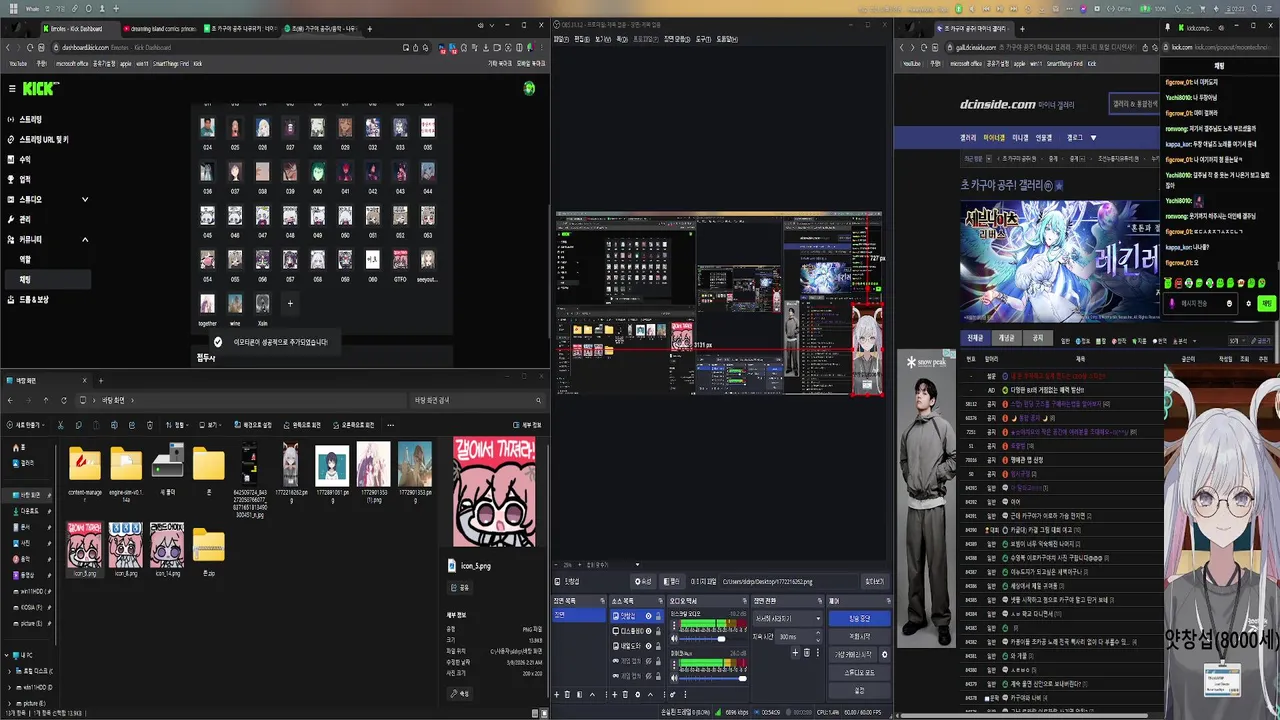Open 새로 만들기 dropdown in Explorer
1280x720 pixels.
tap(26, 425)
